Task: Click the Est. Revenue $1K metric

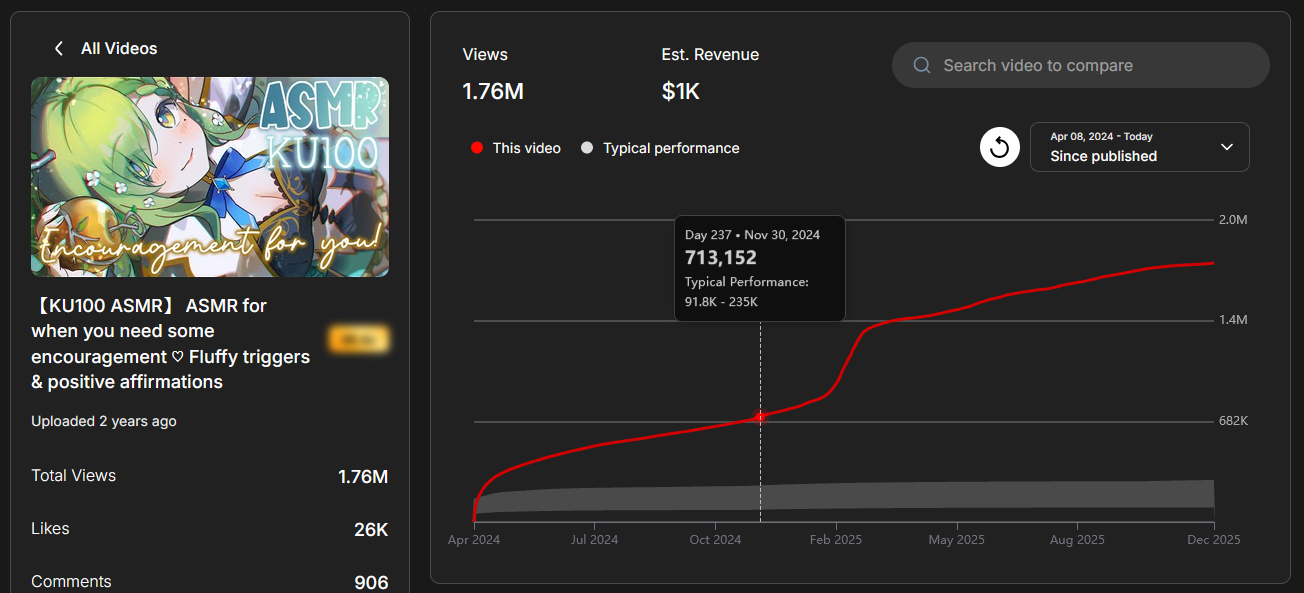Action: point(710,74)
